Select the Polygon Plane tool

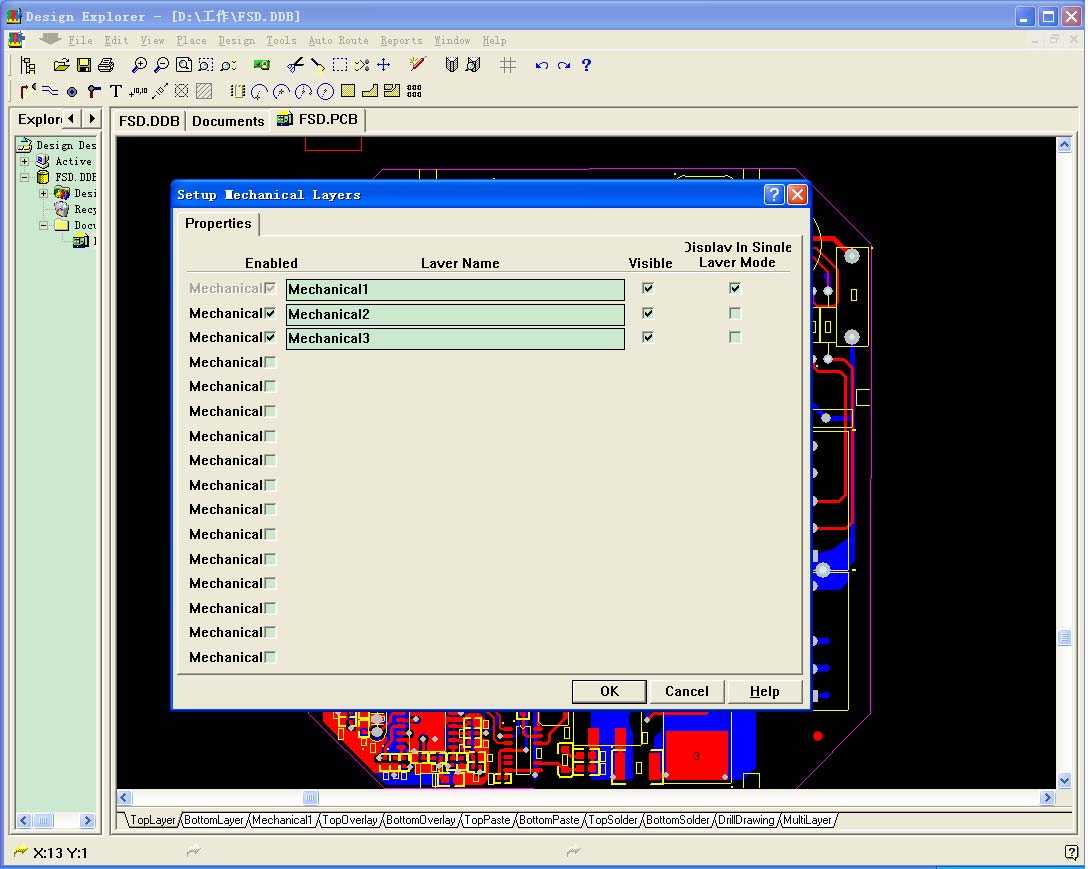pyautogui.click(x=370, y=91)
